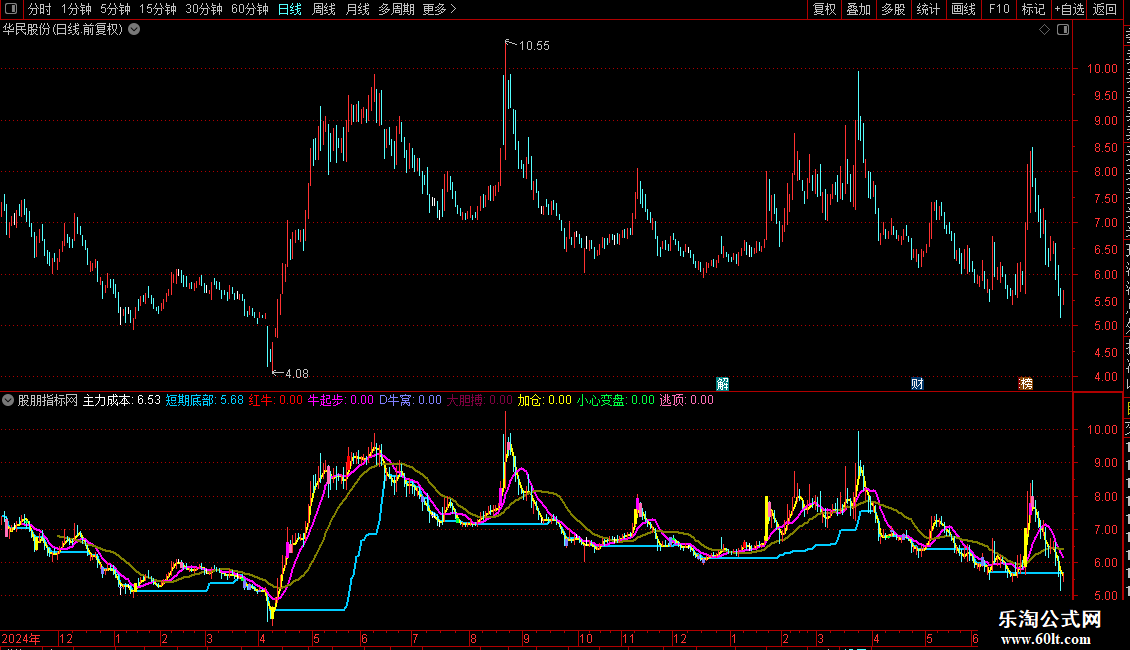Switch to 5分钟 period
Screen dimensions: 1130x650
(115, 9)
